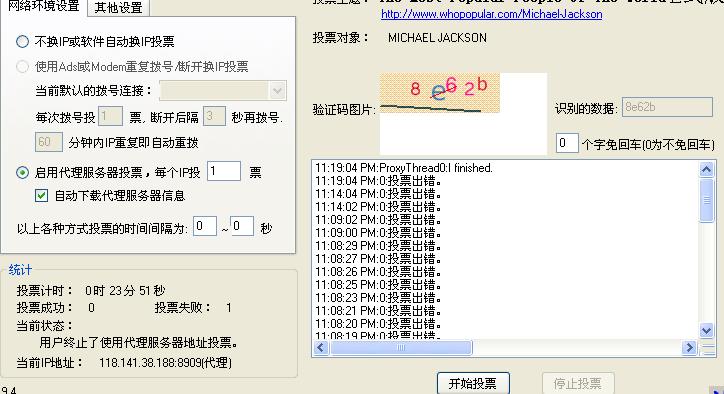
Task: Select the 11:08:29 PM 投票出错 log entry
Action: [x=378, y=245]
